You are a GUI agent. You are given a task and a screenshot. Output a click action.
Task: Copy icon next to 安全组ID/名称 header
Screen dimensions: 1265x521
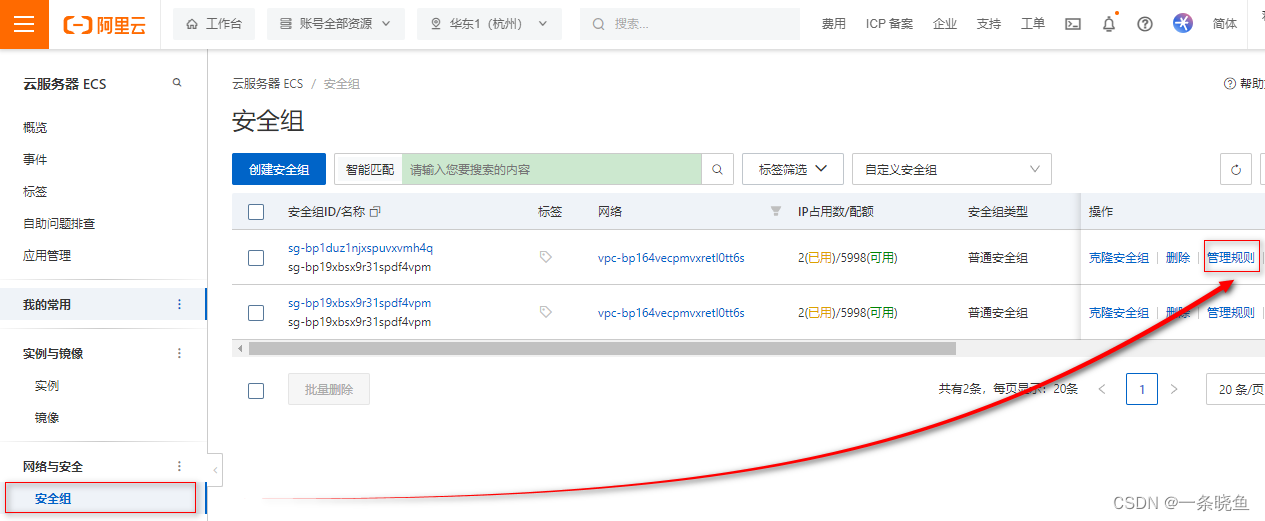[375, 212]
